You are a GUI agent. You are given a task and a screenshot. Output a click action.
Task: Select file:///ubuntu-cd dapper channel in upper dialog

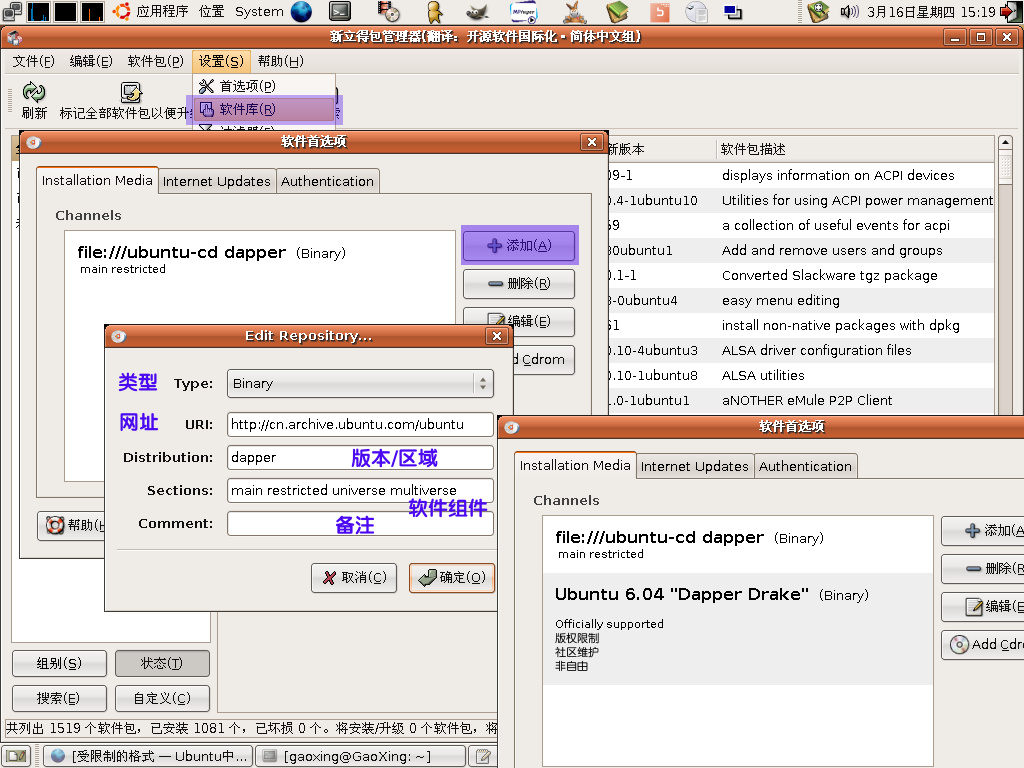[x=260, y=259]
